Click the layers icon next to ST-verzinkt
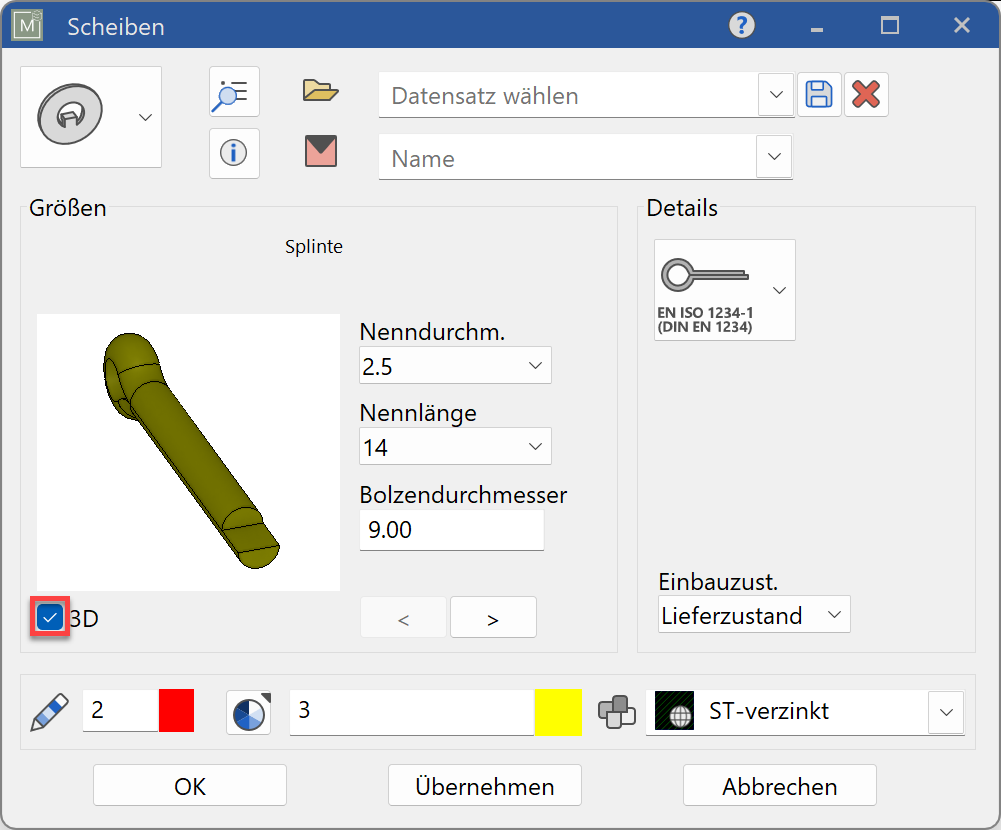Image resolution: width=1001 pixels, height=830 pixels. 617,710
